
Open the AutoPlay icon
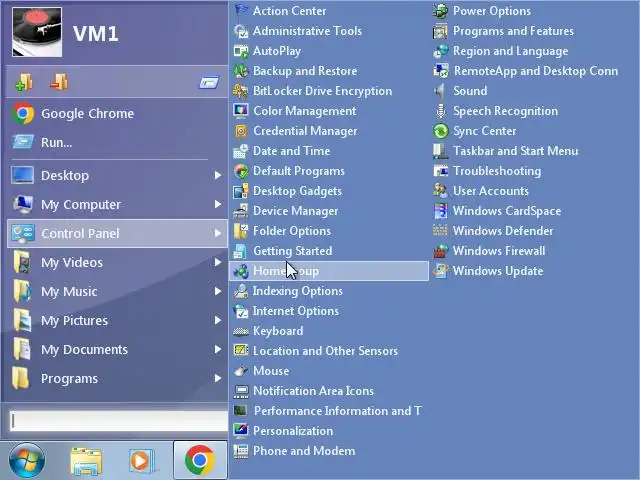coord(241,51)
